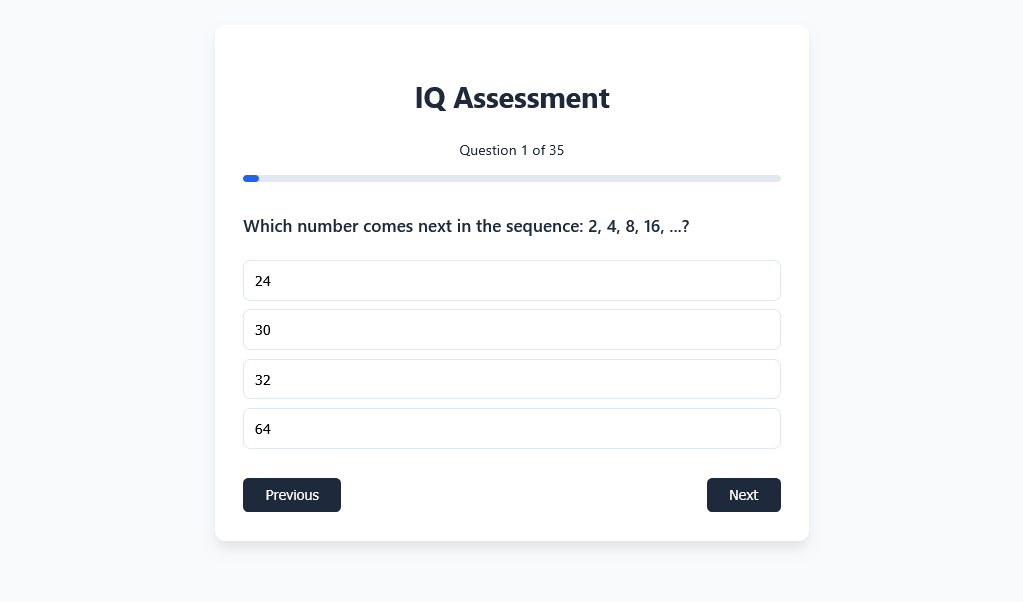
Task: Select the answer option 24
Action: 511,281
